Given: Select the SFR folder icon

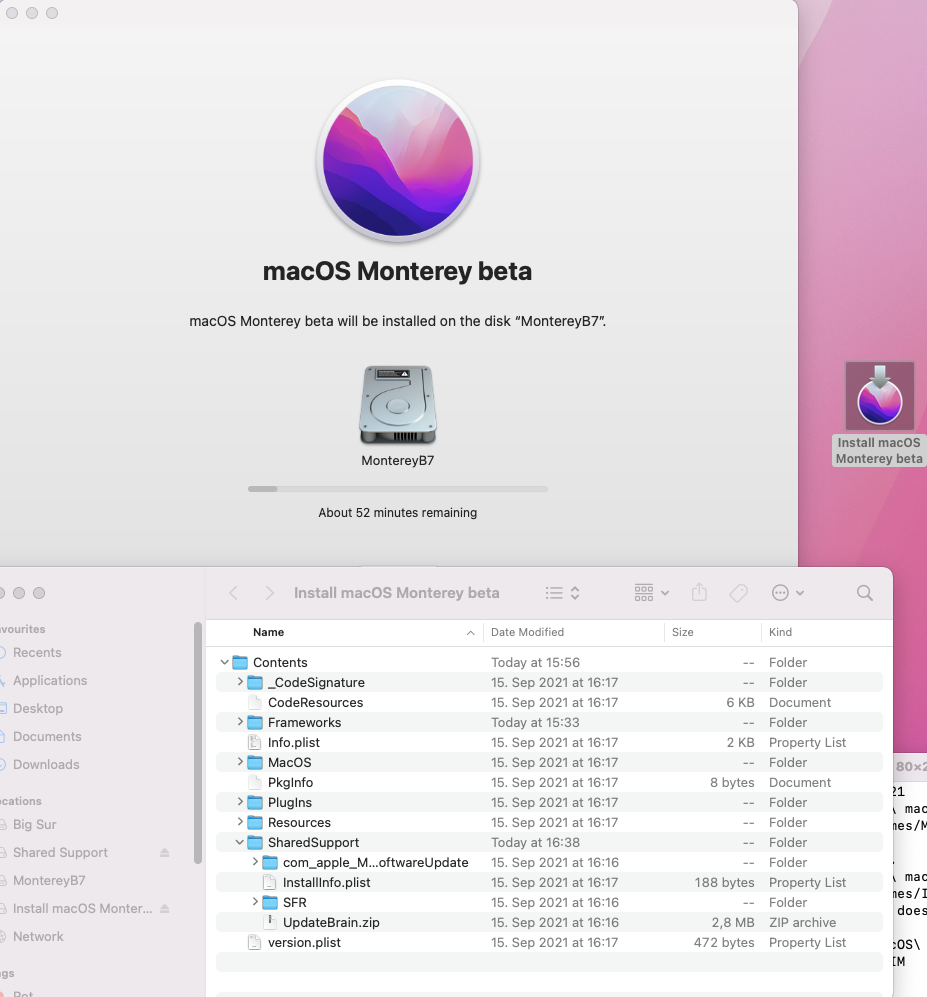Looking at the screenshot, I should click(270, 902).
